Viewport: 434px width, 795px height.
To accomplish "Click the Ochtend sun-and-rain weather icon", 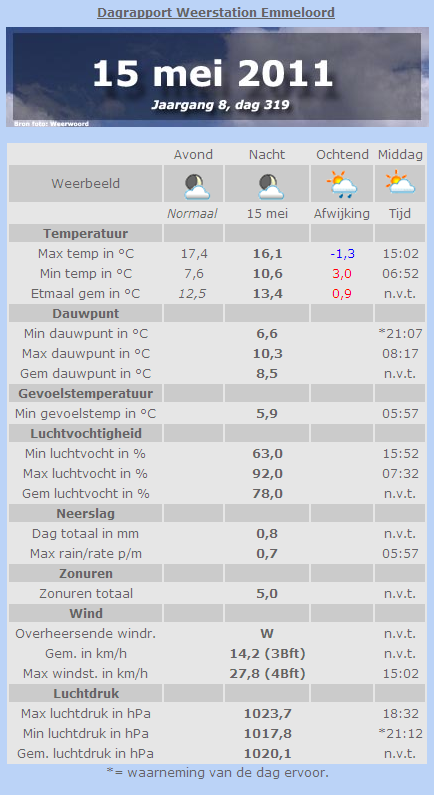I will [342, 184].
